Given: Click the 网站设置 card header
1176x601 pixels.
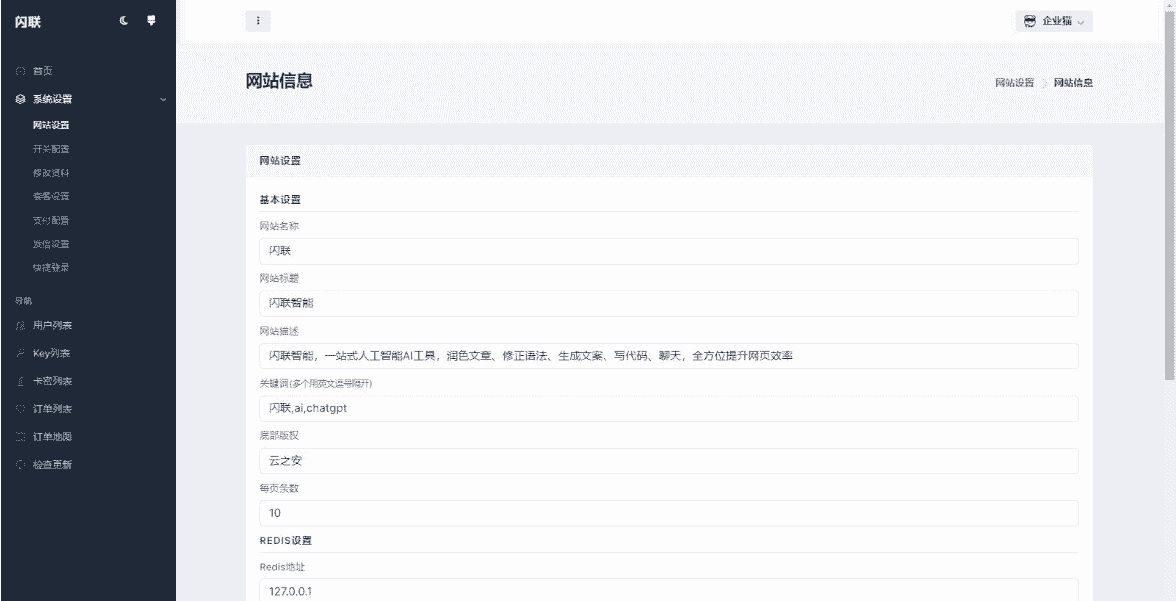Looking at the screenshot, I should click(x=669, y=161).
